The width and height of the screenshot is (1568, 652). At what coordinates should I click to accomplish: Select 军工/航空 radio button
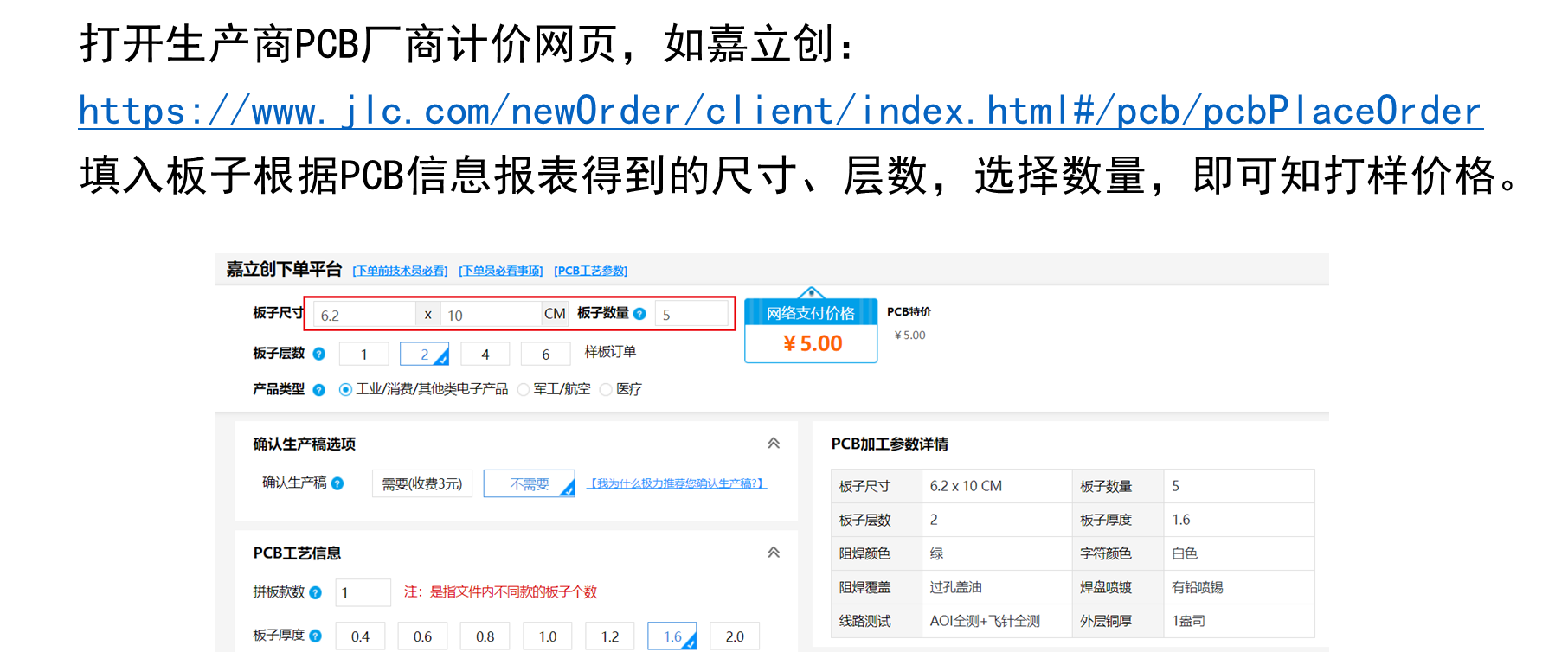(x=524, y=390)
